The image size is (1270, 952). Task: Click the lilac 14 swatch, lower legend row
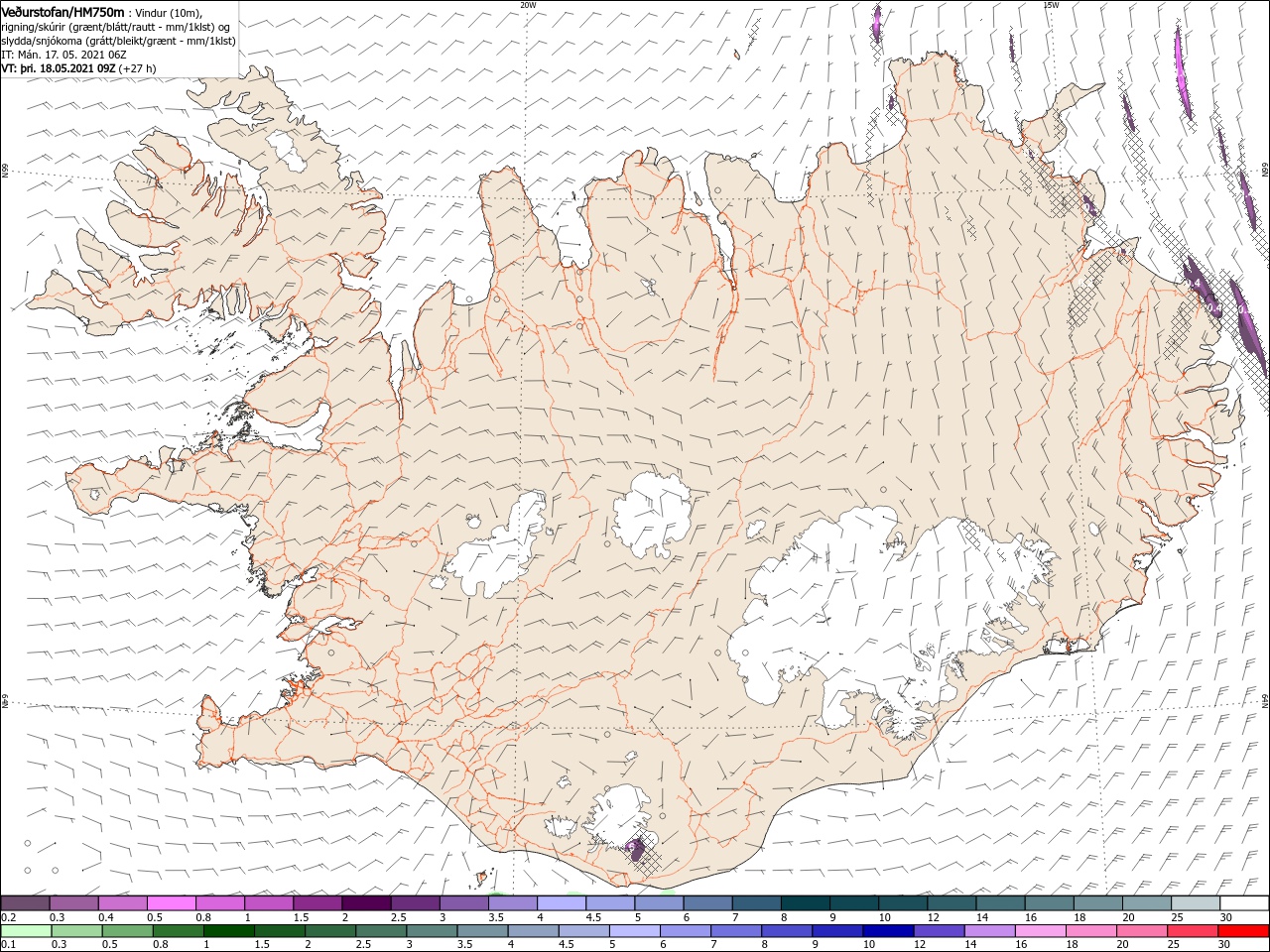pyautogui.click(x=989, y=931)
